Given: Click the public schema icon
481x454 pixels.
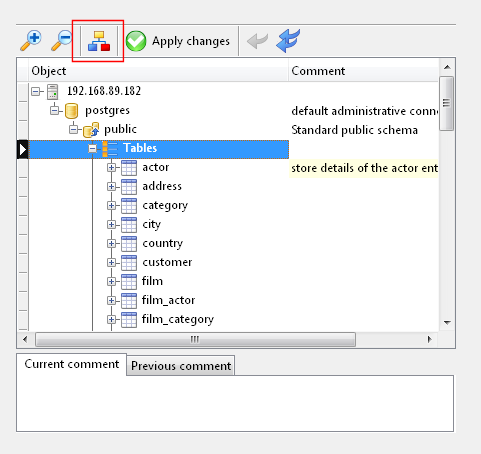Looking at the screenshot, I should 91,130.
